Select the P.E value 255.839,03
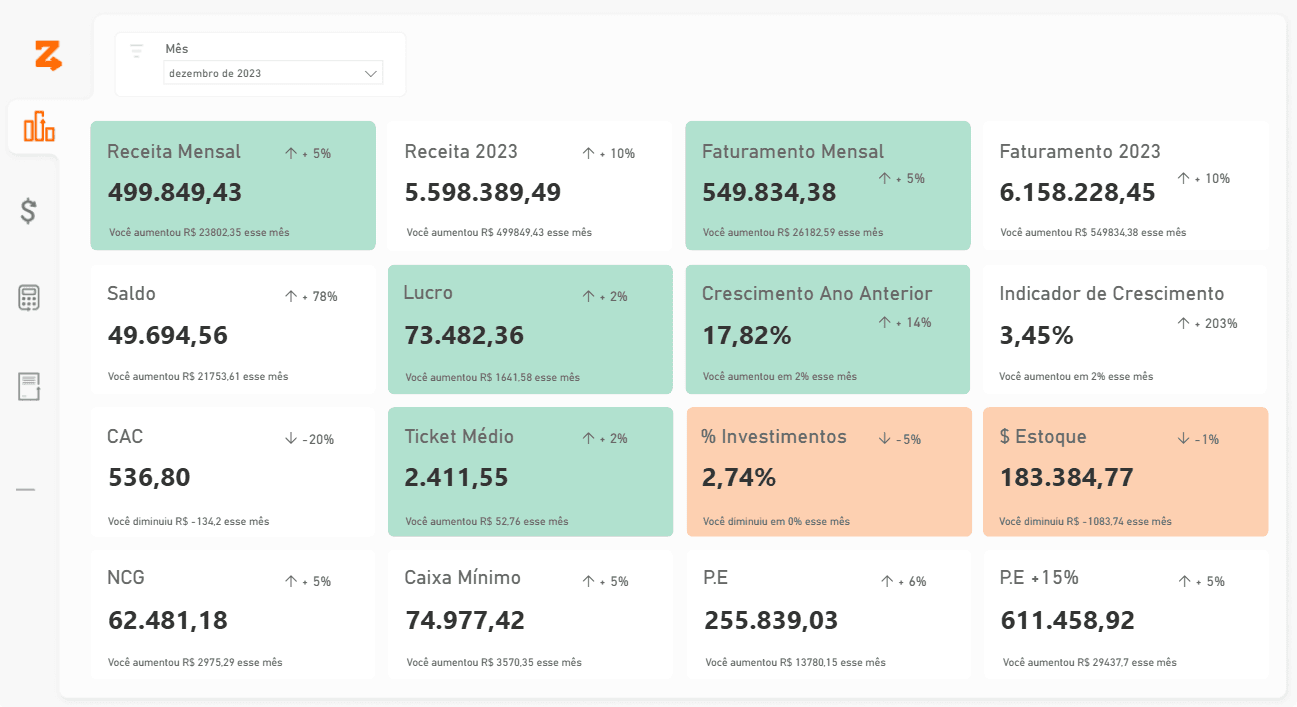 [771, 620]
